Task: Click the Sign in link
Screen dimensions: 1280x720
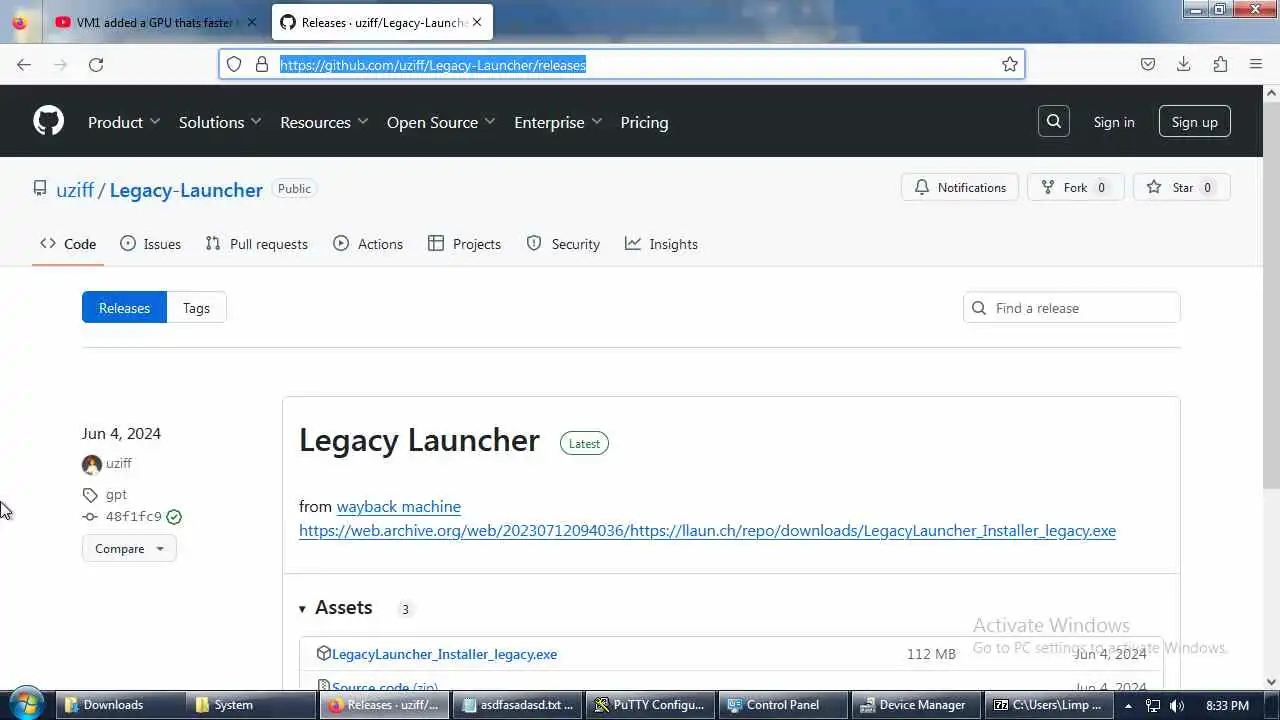Action: coord(1114,122)
